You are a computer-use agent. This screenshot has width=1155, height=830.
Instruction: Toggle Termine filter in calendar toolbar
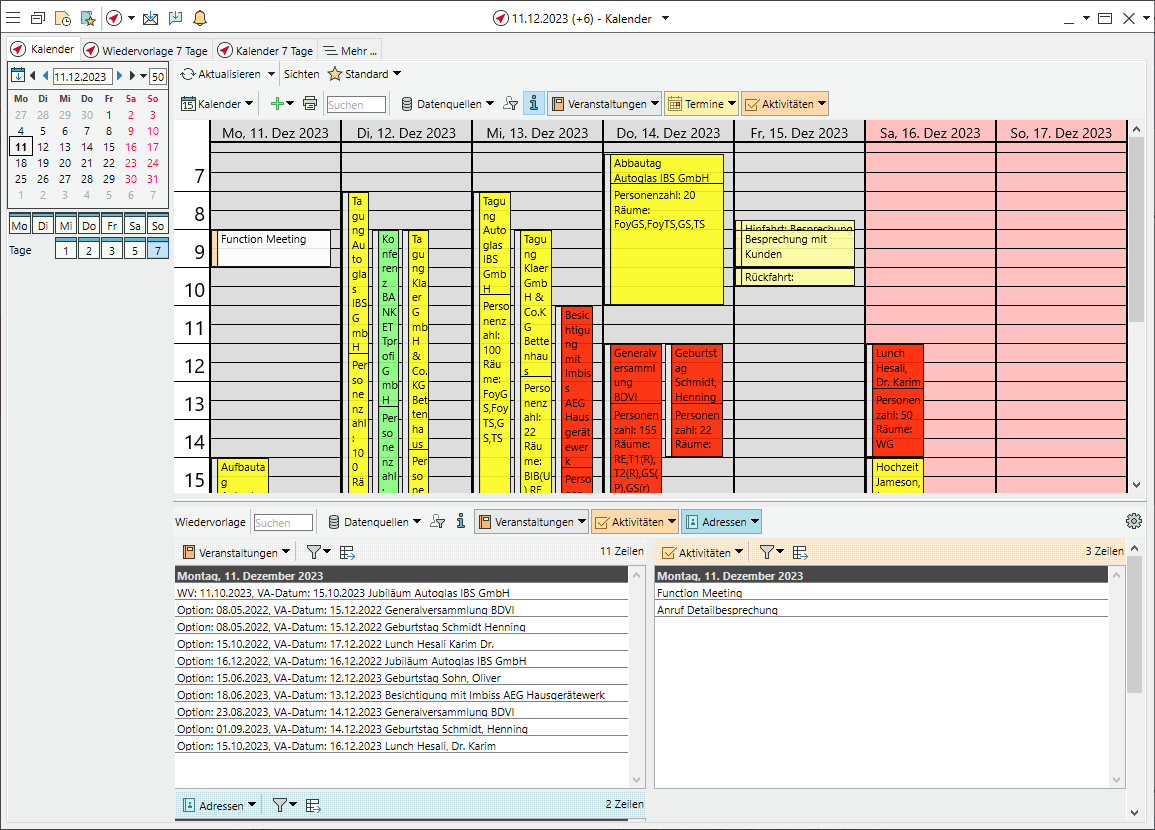pyautogui.click(x=701, y=104)
